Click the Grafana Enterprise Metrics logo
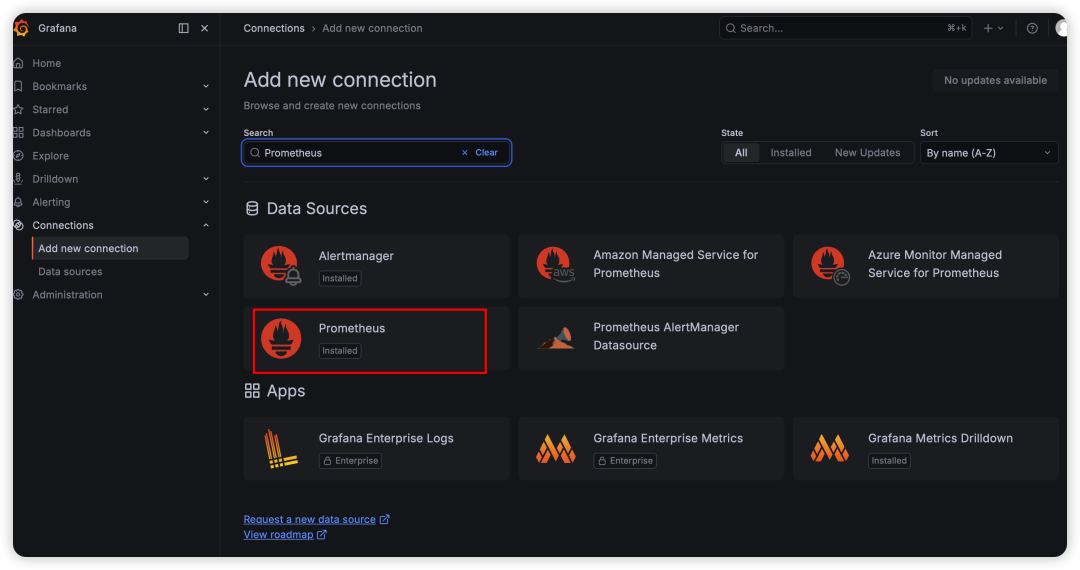The image size is (1080, 570). 555,449
